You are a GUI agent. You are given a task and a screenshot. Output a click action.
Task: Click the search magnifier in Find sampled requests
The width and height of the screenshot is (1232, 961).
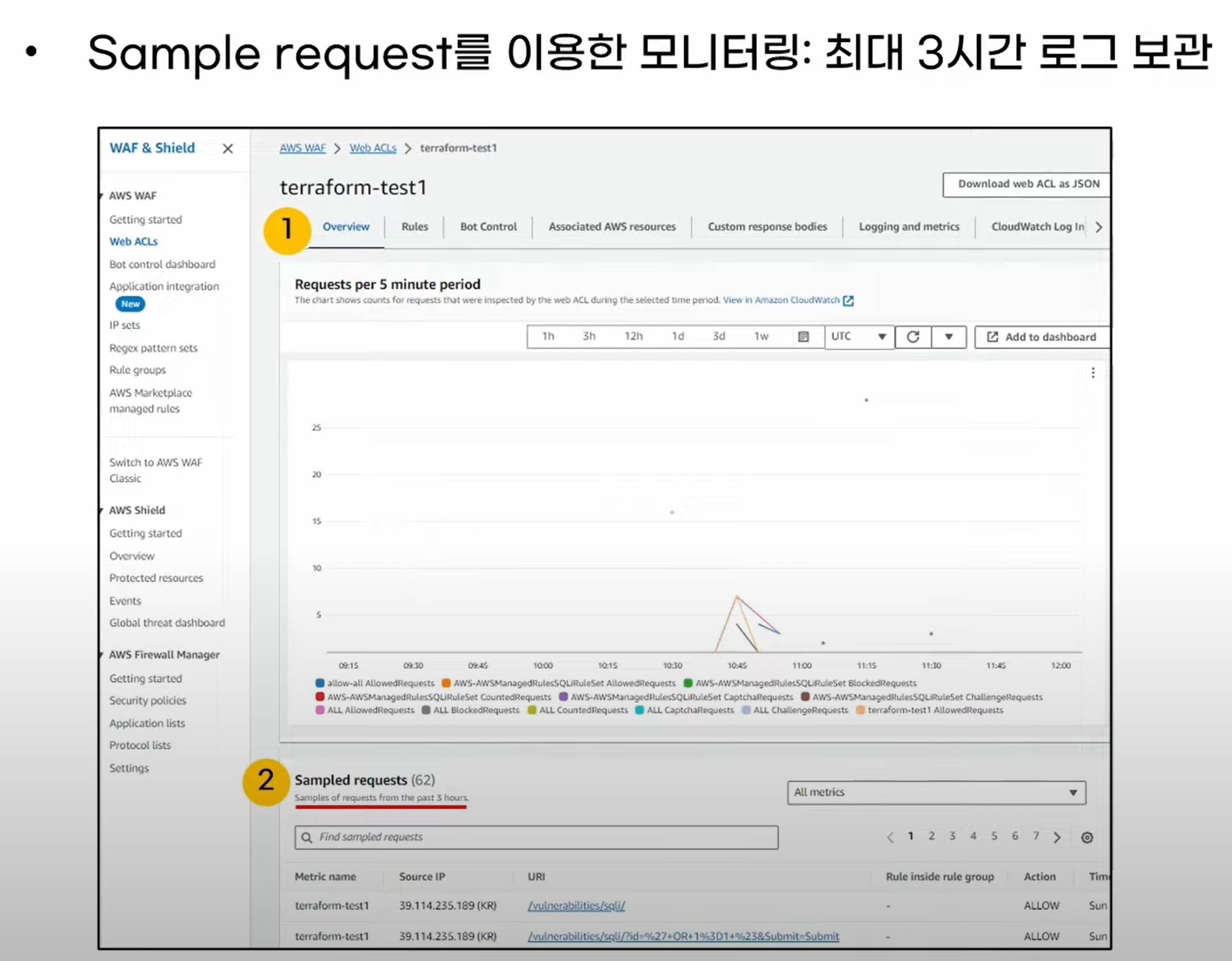click(307, 838)
